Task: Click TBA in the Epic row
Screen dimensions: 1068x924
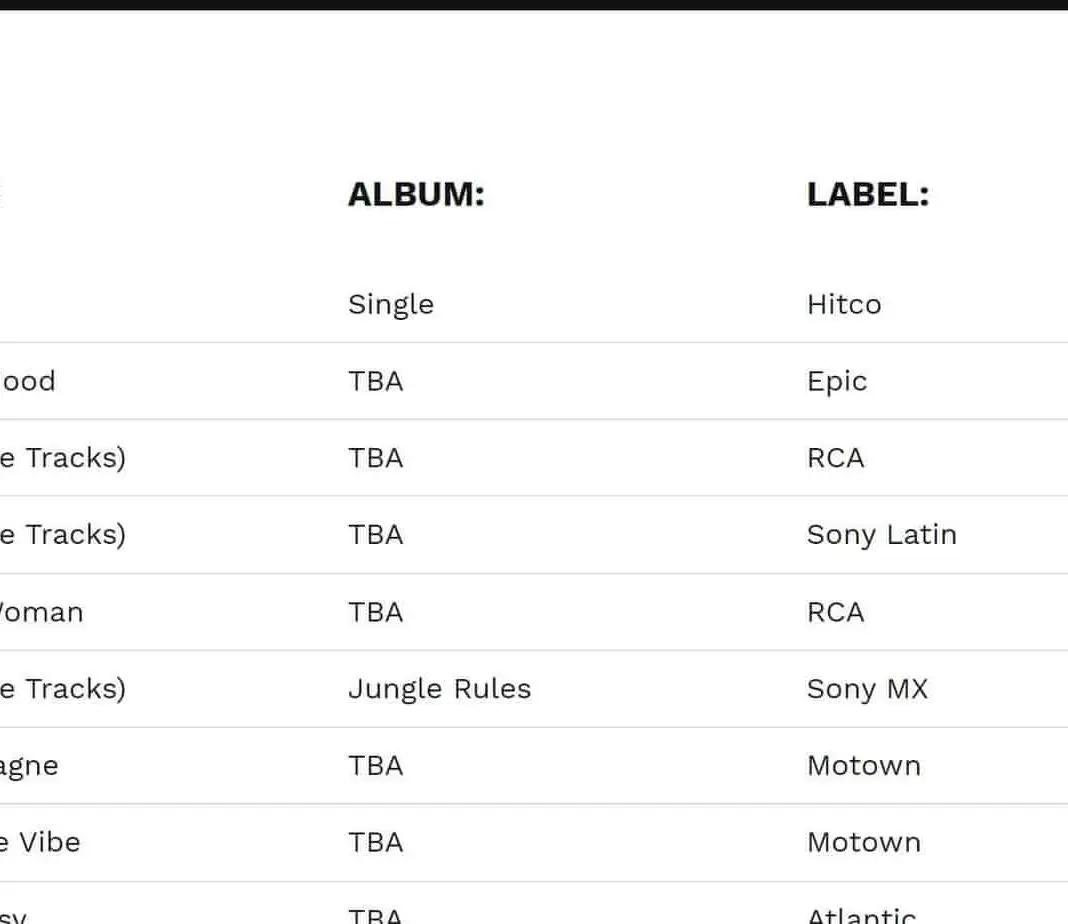Action: 375,381
